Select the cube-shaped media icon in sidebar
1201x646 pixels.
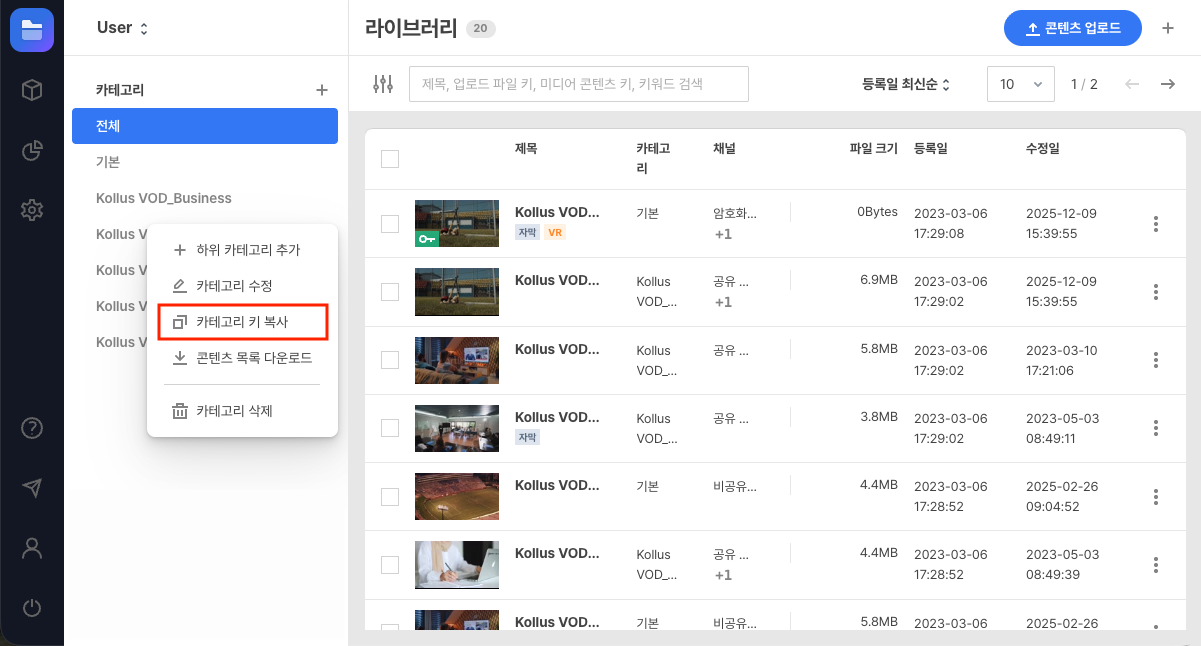tap(31, 89)
